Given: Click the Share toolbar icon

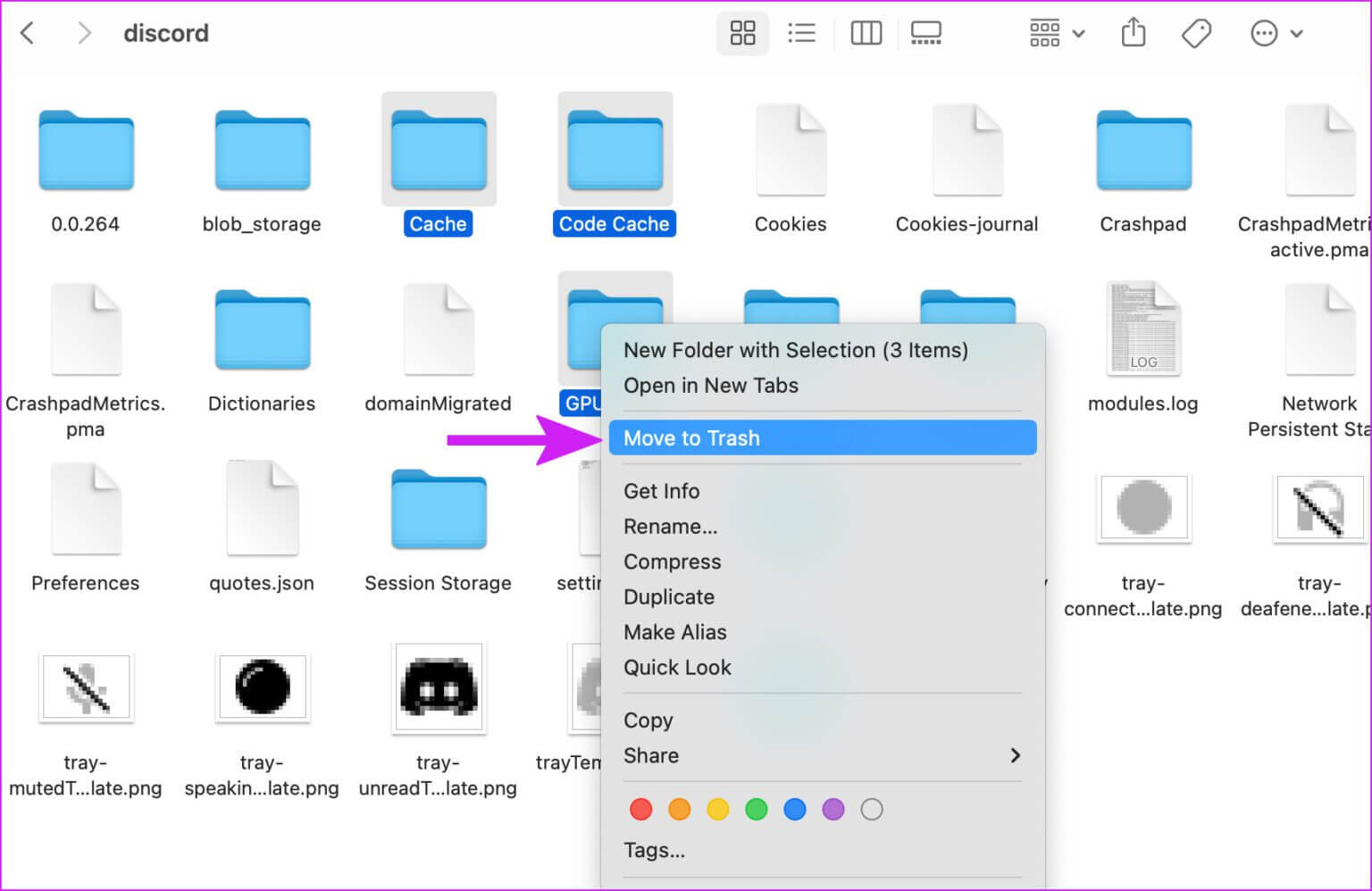Looking at the screenshot, I should [x=1133, y=33].
